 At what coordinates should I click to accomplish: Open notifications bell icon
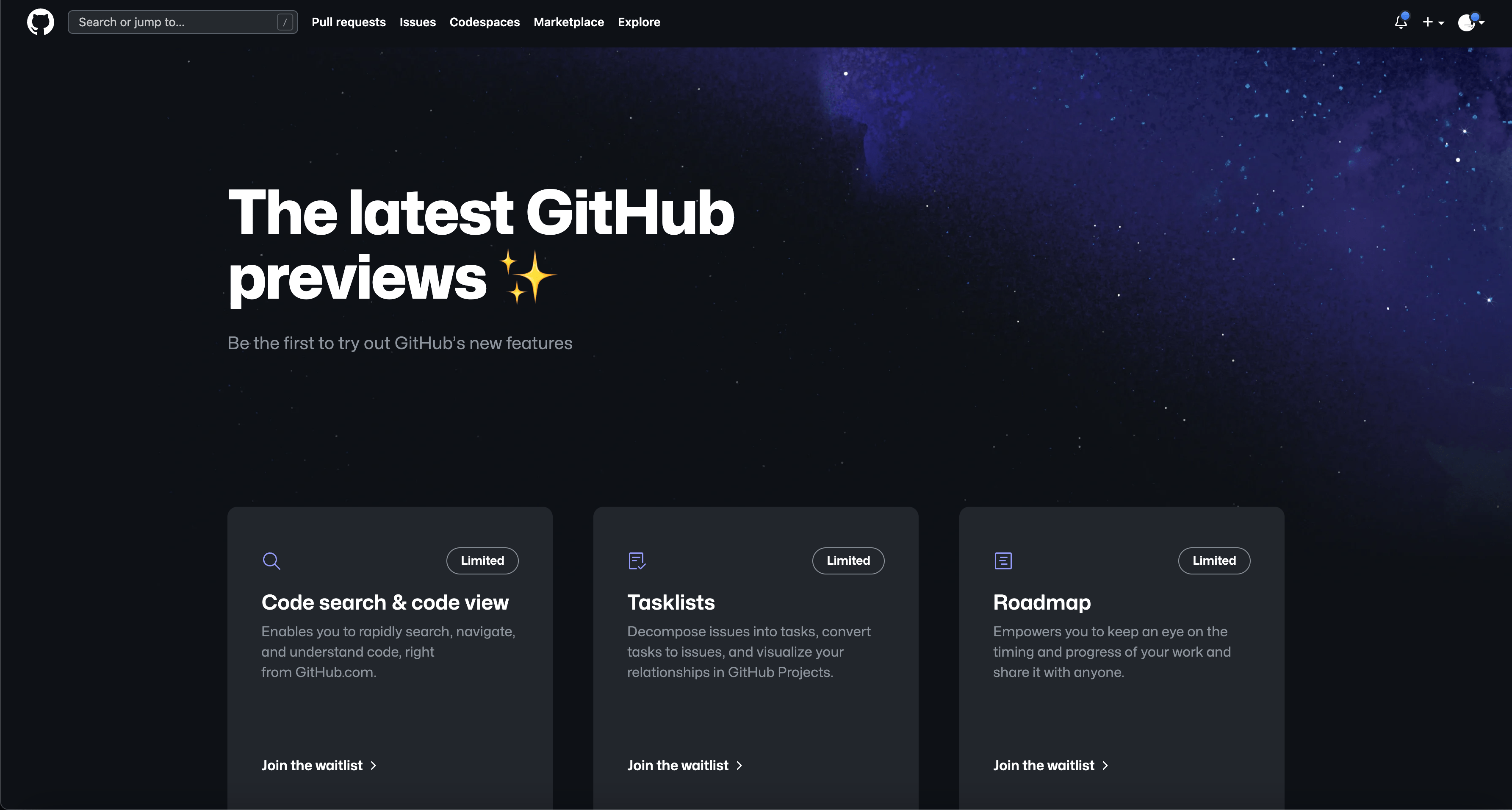pos(1401,21)
